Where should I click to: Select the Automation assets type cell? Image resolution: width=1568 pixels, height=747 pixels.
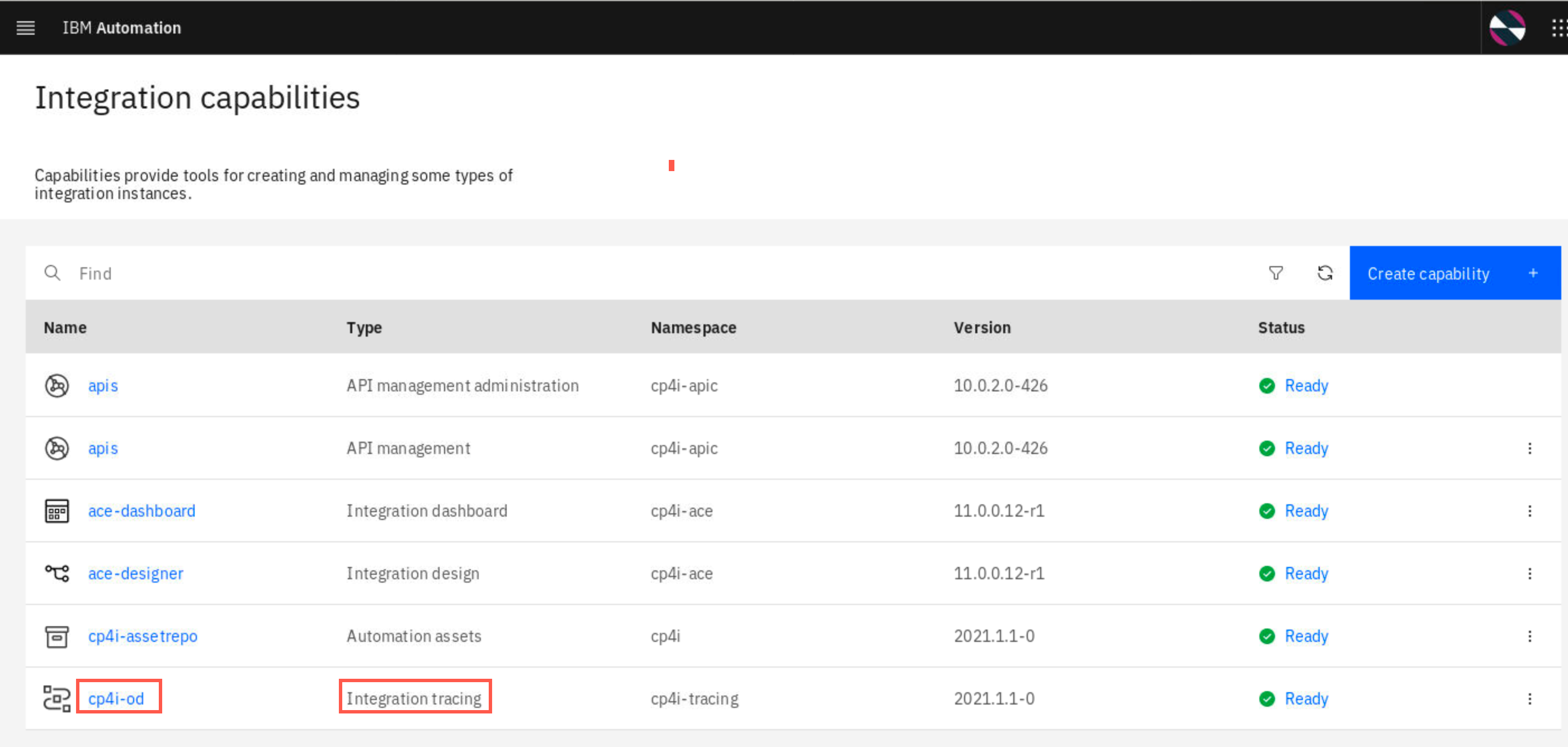pos(414,636)
